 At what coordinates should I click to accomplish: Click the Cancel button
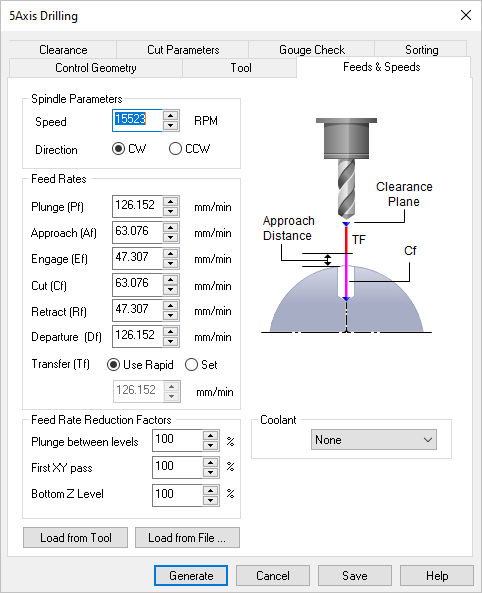click(x=273, y=576)
